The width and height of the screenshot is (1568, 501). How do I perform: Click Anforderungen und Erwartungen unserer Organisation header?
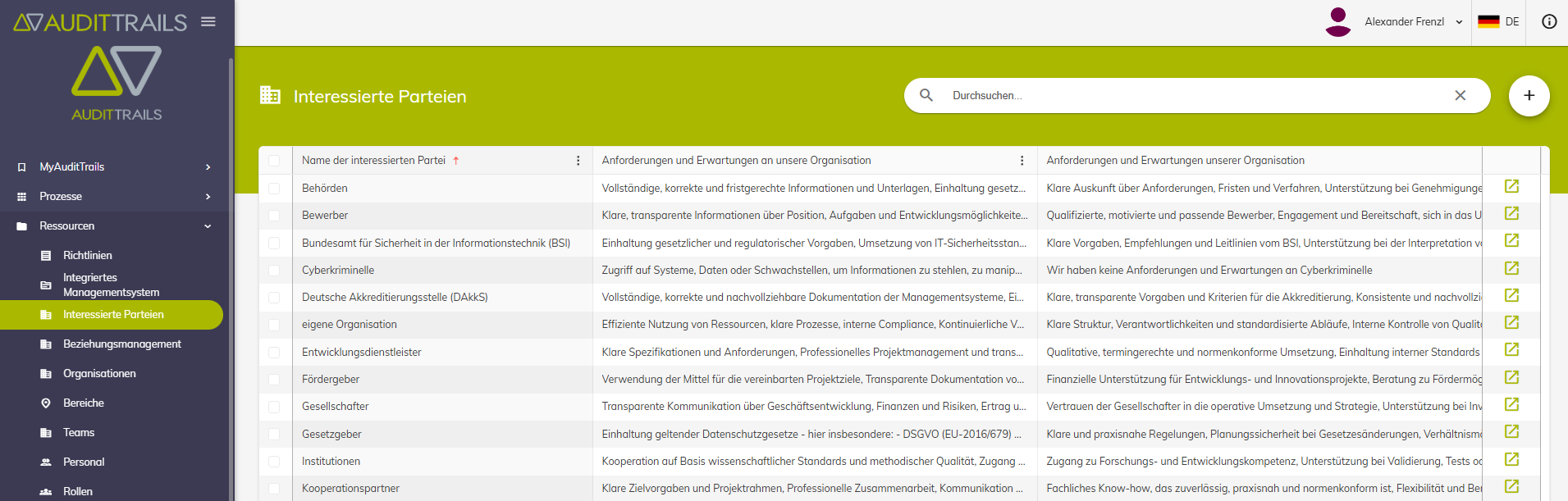pyautogui.click(x=1175, y=161)
